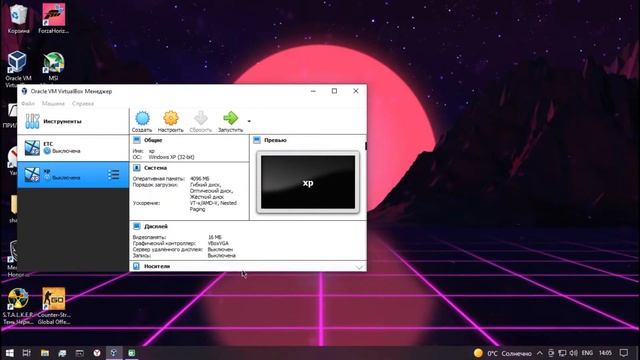Open the Корзина desktop icon

click(x=18, y=19)
